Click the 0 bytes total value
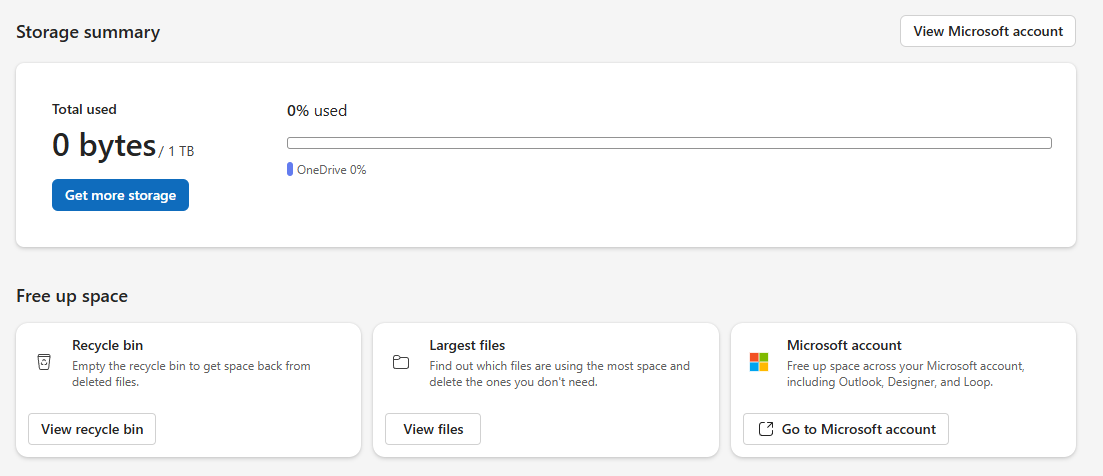The image size is (1103, 476). point(103,145)
